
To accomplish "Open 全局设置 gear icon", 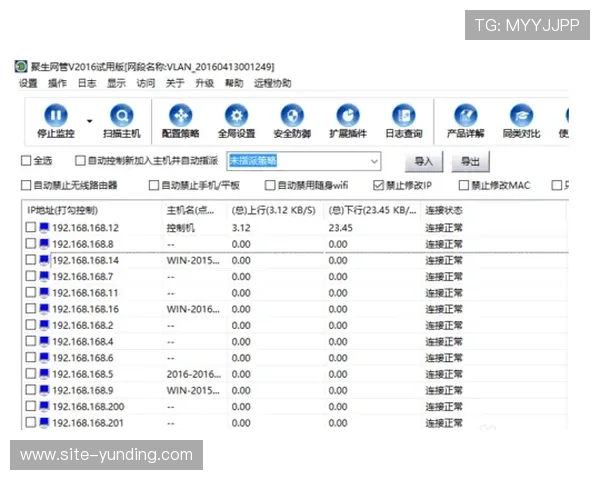I will click(236, 115).
